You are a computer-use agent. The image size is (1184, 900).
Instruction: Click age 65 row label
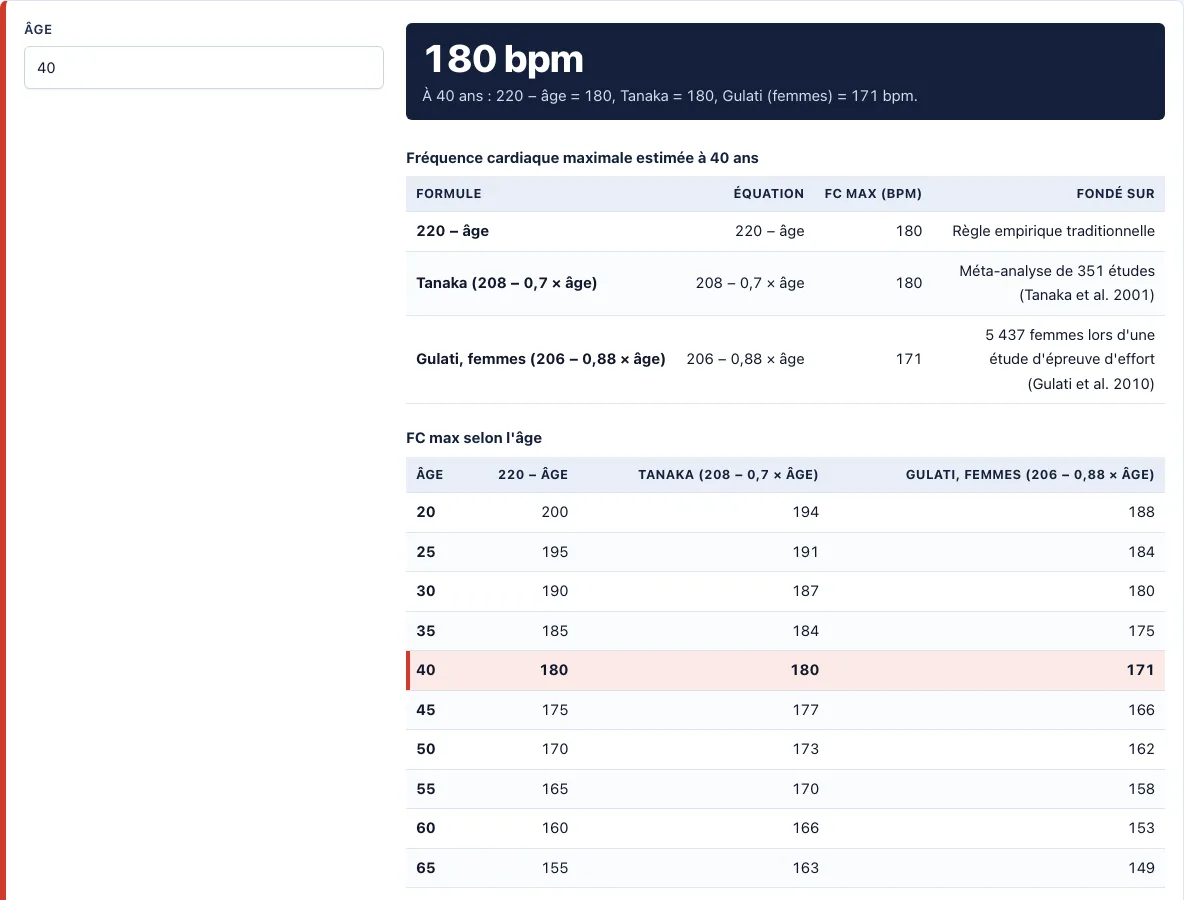tap(426, 868)
